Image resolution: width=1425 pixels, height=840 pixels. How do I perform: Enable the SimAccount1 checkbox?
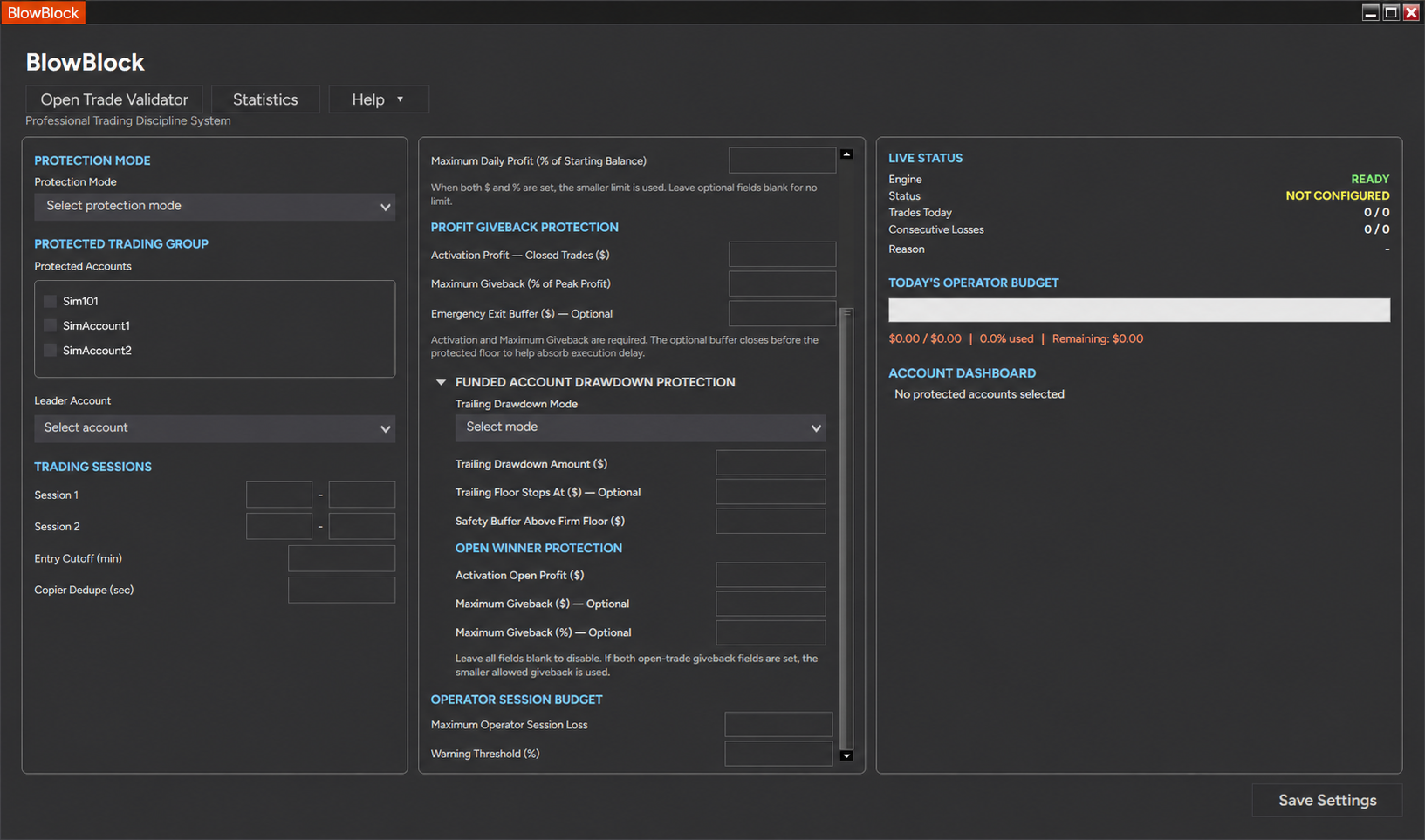coord(50,325)
